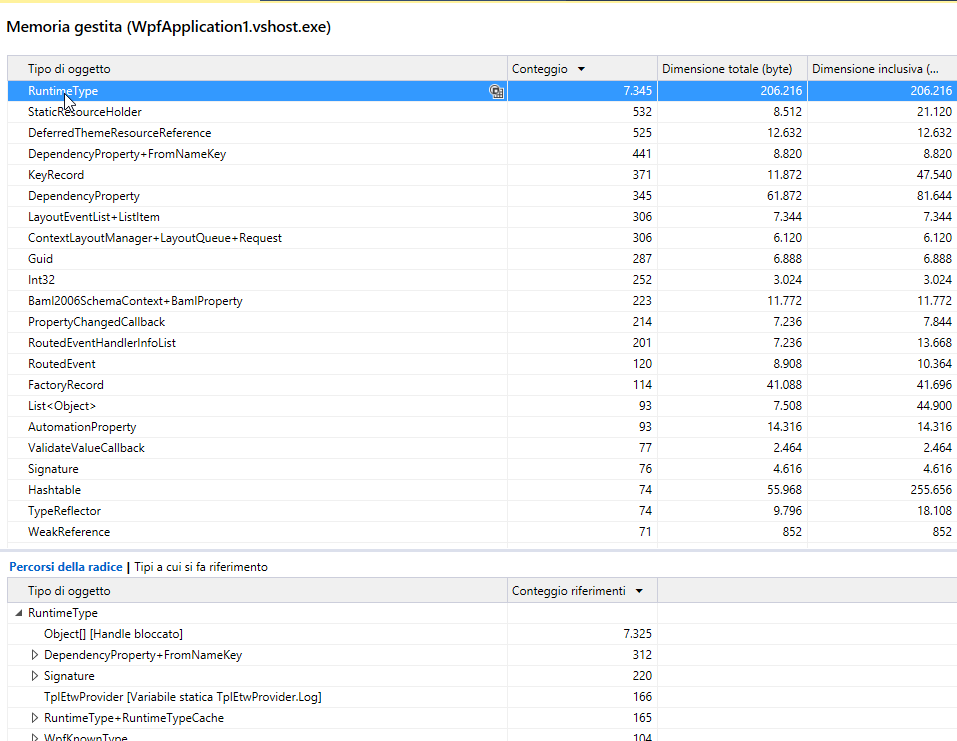The height and width of the screenshot is (741, 957).
Task: Switch to Tipi a cui si fa riferimento tab
Action: click(201, 567)
